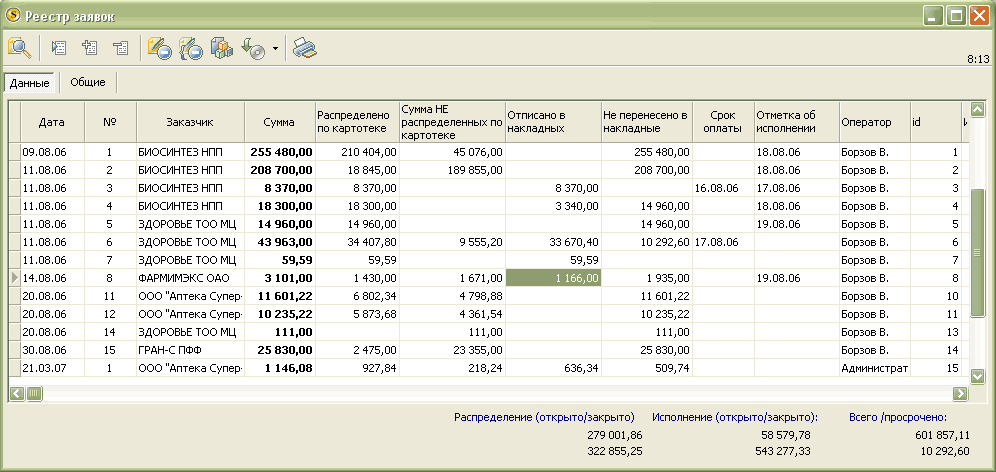
Task: Expand the dropdown arrow beside disc icon
Action: coord(275,48)
